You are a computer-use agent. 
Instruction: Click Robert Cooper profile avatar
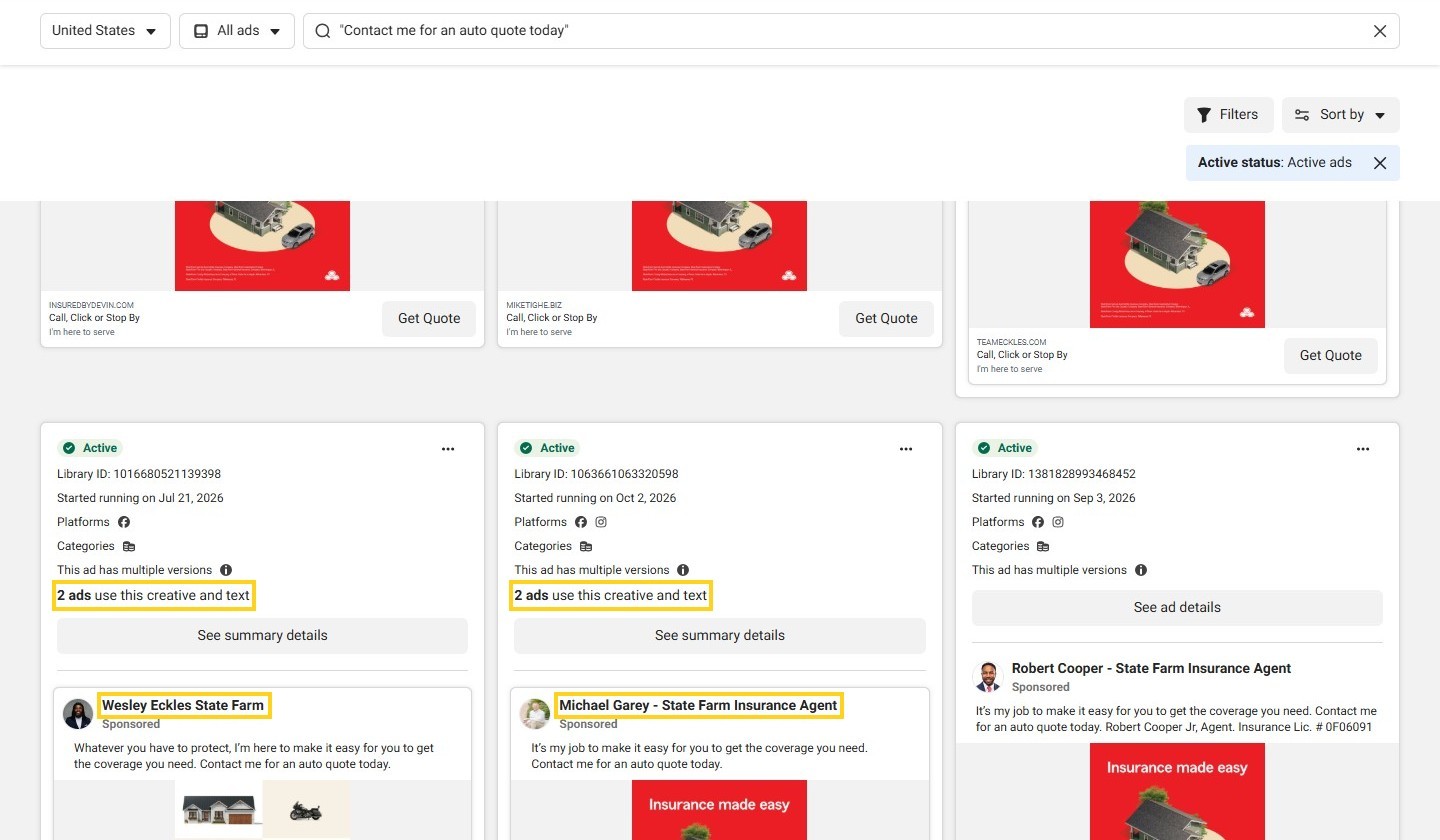(988, 677)
